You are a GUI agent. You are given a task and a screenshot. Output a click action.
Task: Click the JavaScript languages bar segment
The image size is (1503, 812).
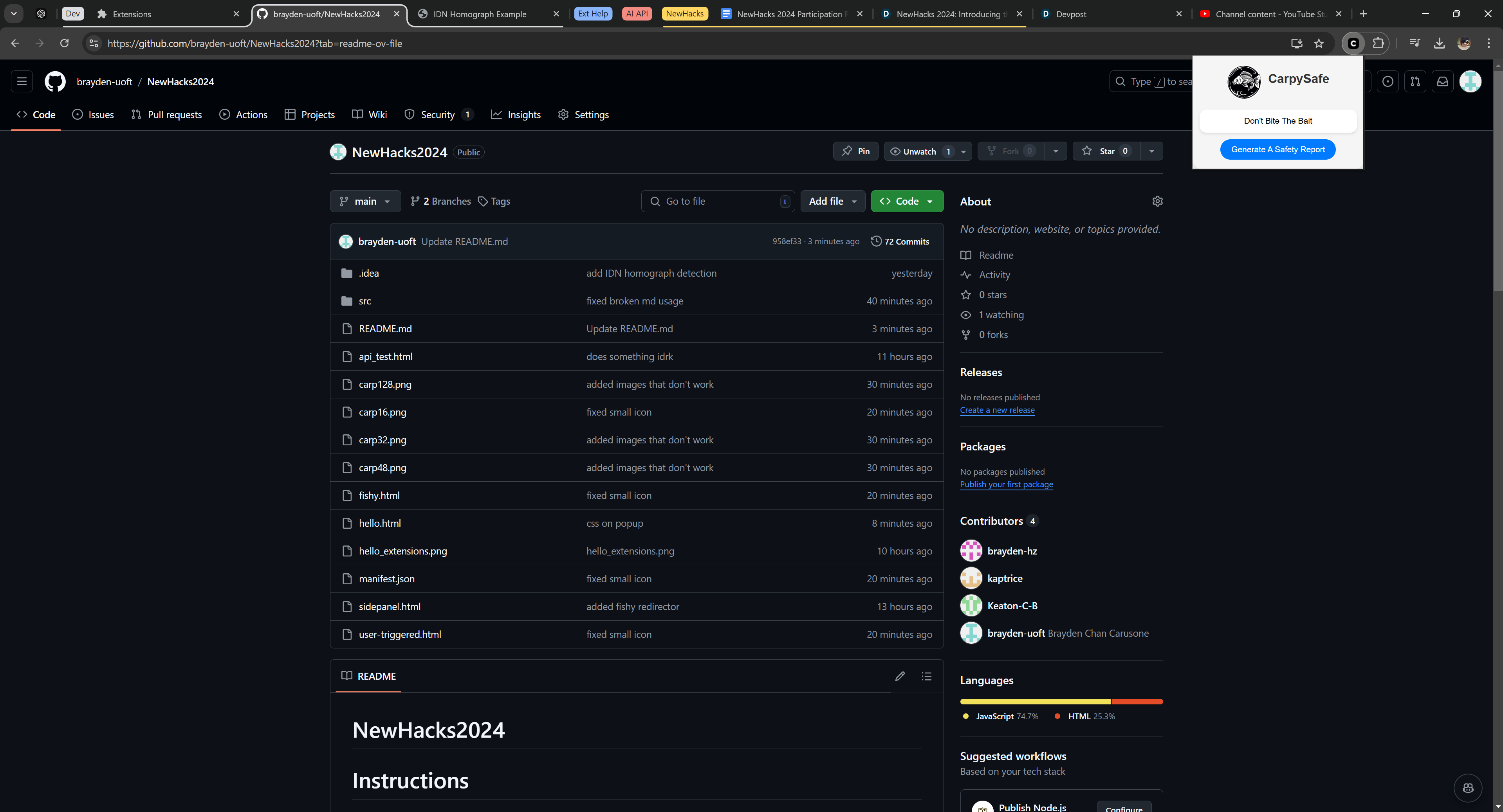tap(1035, 701)
